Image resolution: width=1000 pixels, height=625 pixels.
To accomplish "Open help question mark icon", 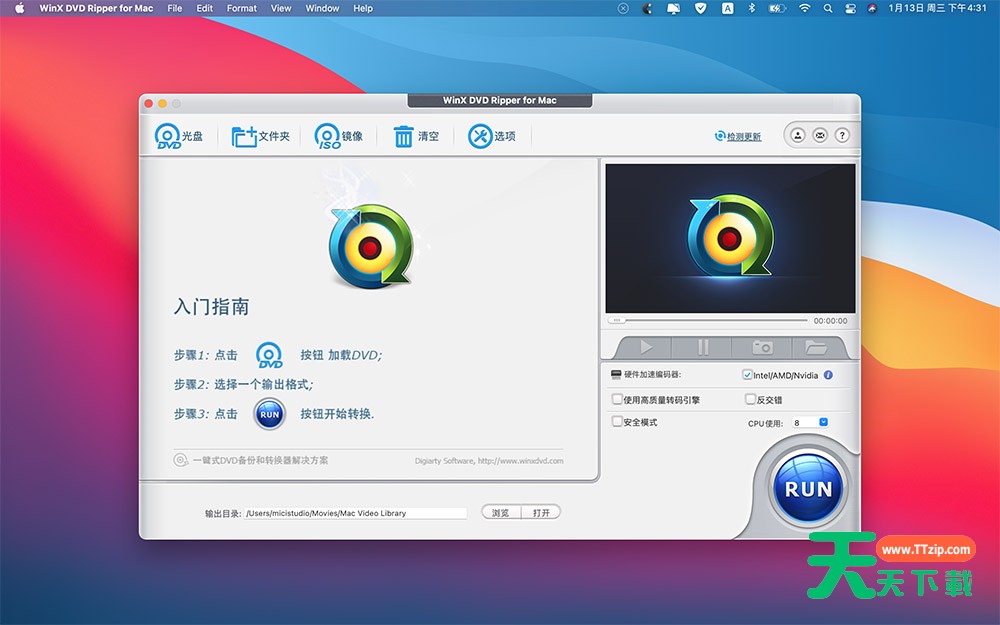I will click(842, 135).
